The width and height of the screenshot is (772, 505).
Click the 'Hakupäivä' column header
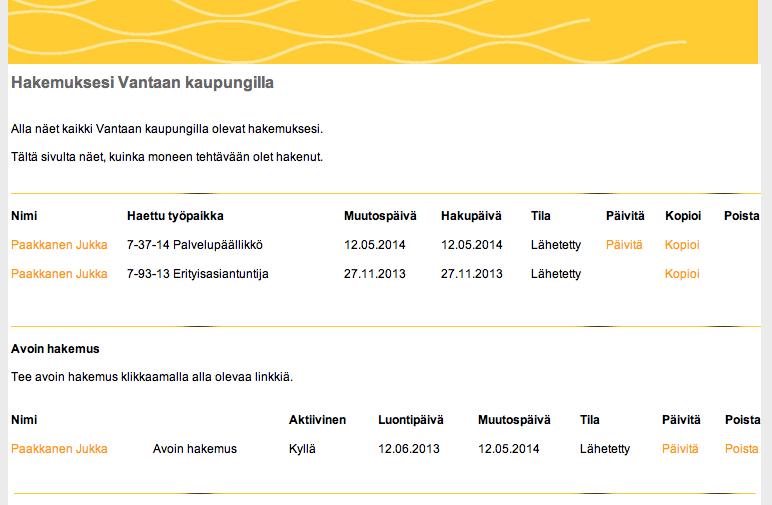tap(471, 216)
